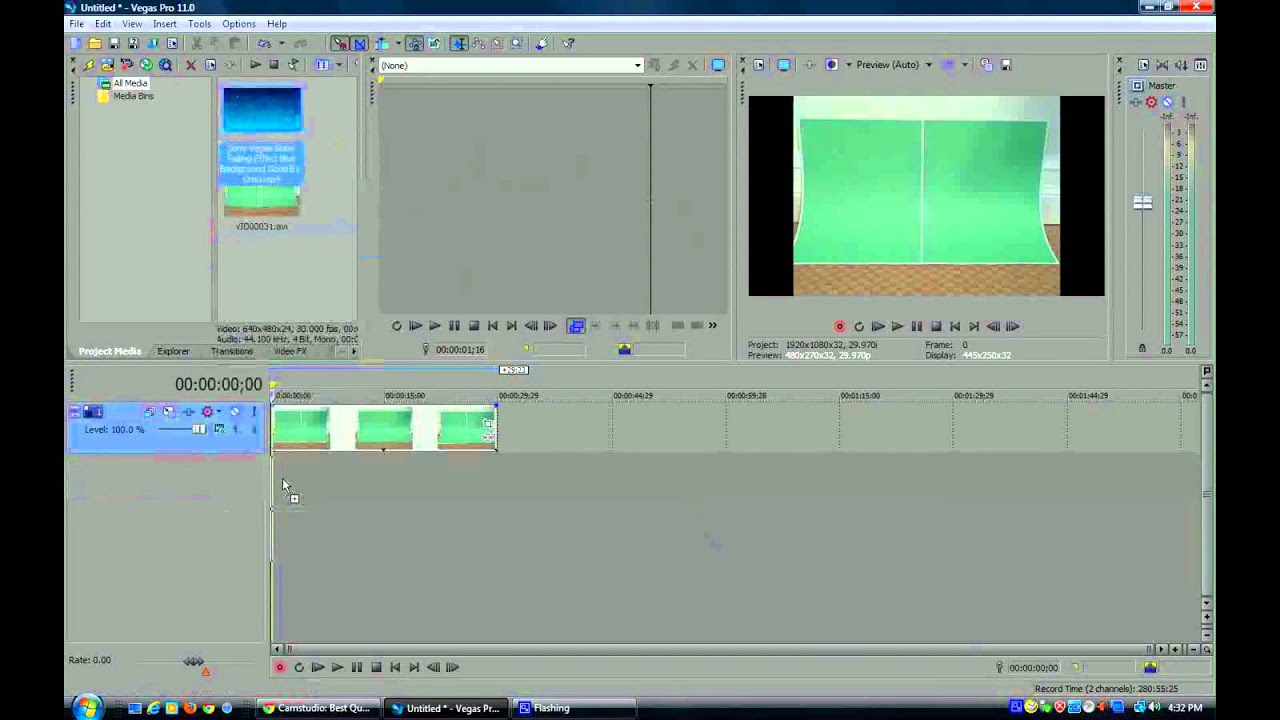Open the trimmer (None) history dropdown
Screen dimensions: 1280x720
point(637,66)
